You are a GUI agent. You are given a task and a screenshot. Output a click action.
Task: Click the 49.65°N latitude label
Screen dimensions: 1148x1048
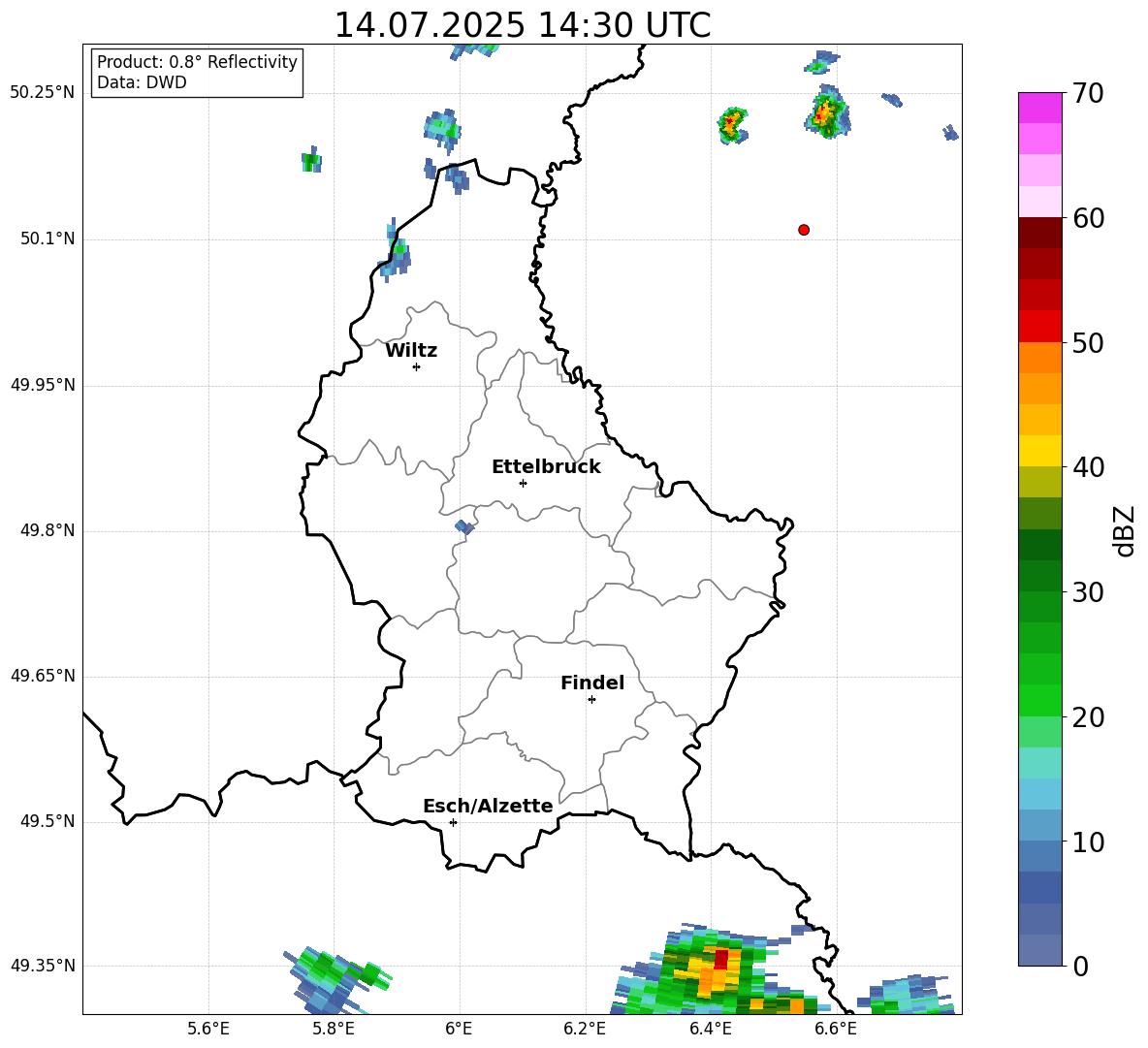click(x=43, y=676)
